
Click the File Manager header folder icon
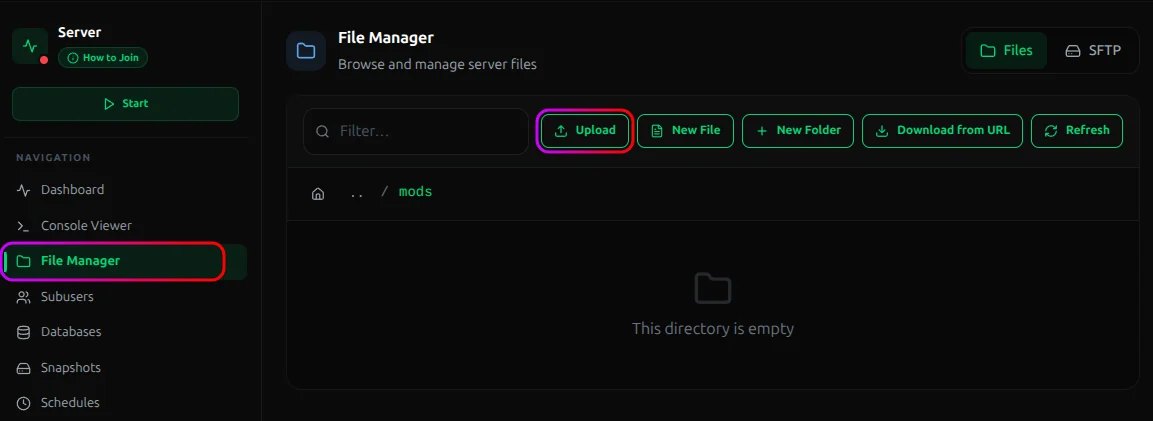tap(306, 51)
